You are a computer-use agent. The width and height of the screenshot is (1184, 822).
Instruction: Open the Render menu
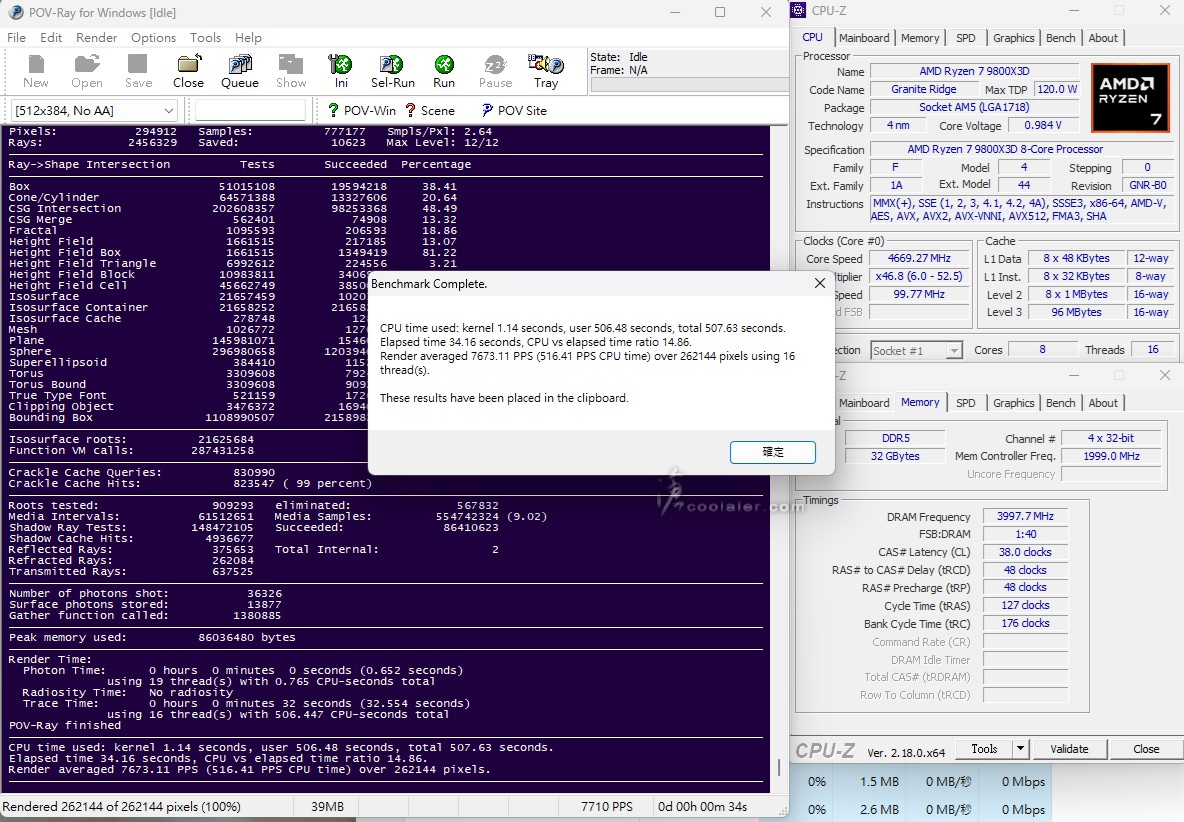point(97,37)
